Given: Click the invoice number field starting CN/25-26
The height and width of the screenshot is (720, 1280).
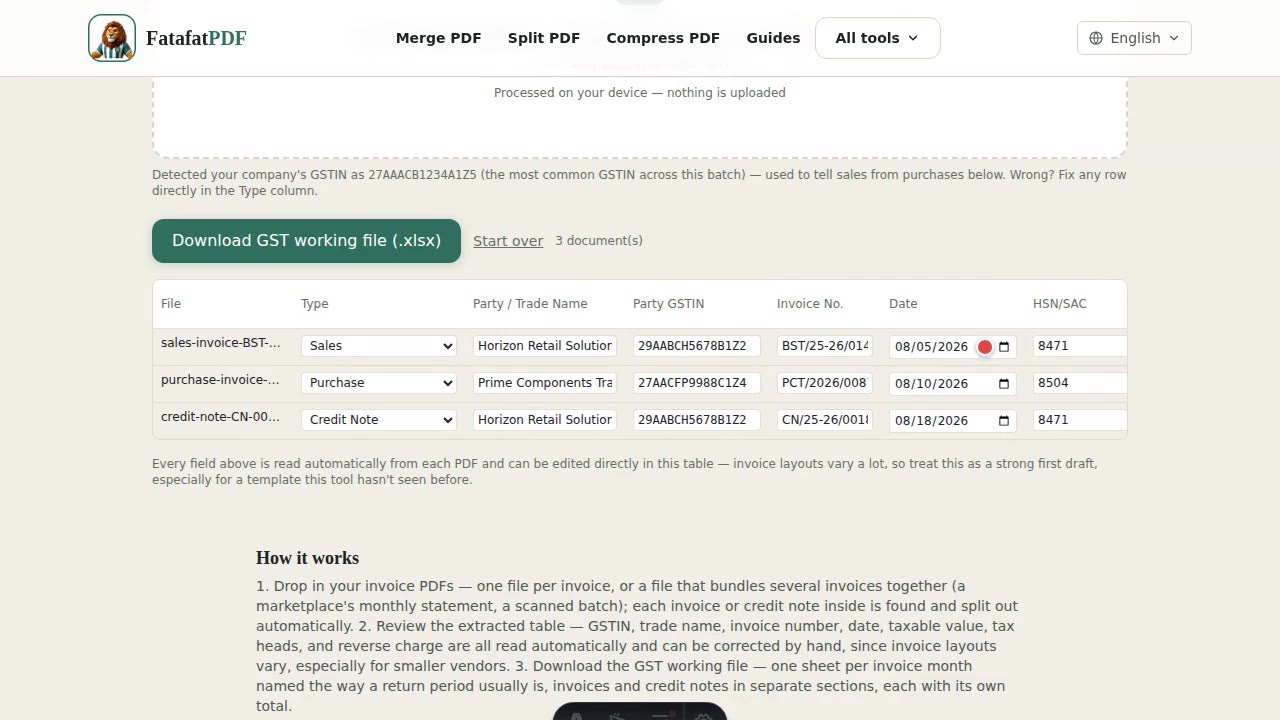Looking at the screenshot, I should (825, 420).
